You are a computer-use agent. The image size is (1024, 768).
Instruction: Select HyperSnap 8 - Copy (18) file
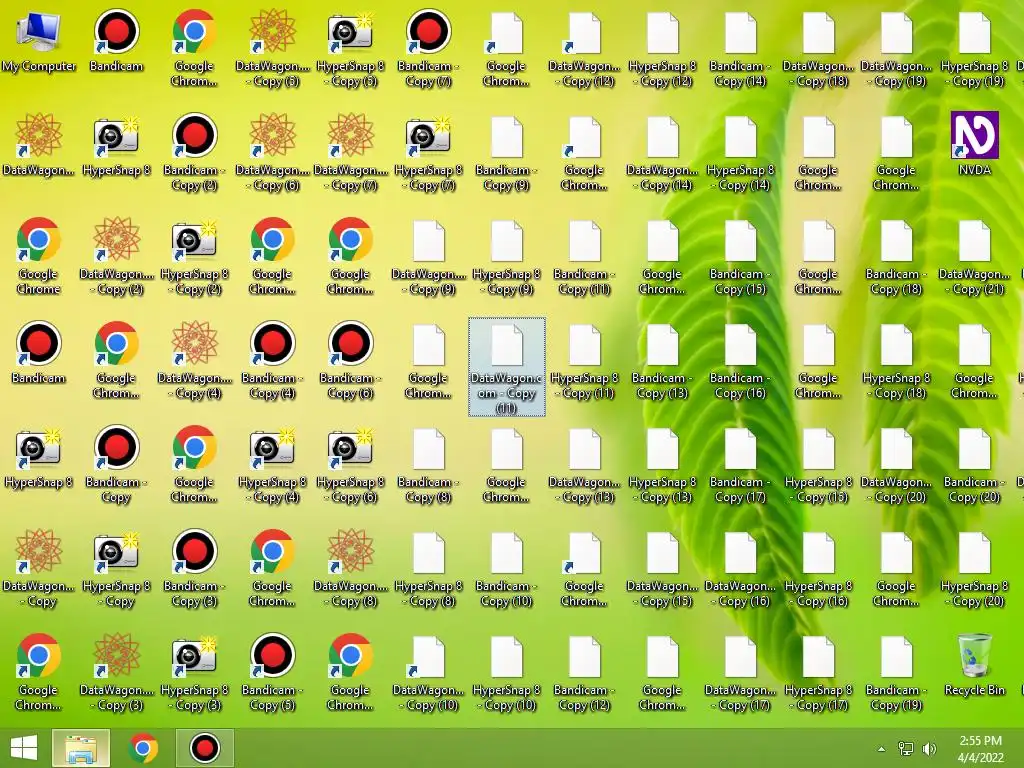[x=896, y=360]
